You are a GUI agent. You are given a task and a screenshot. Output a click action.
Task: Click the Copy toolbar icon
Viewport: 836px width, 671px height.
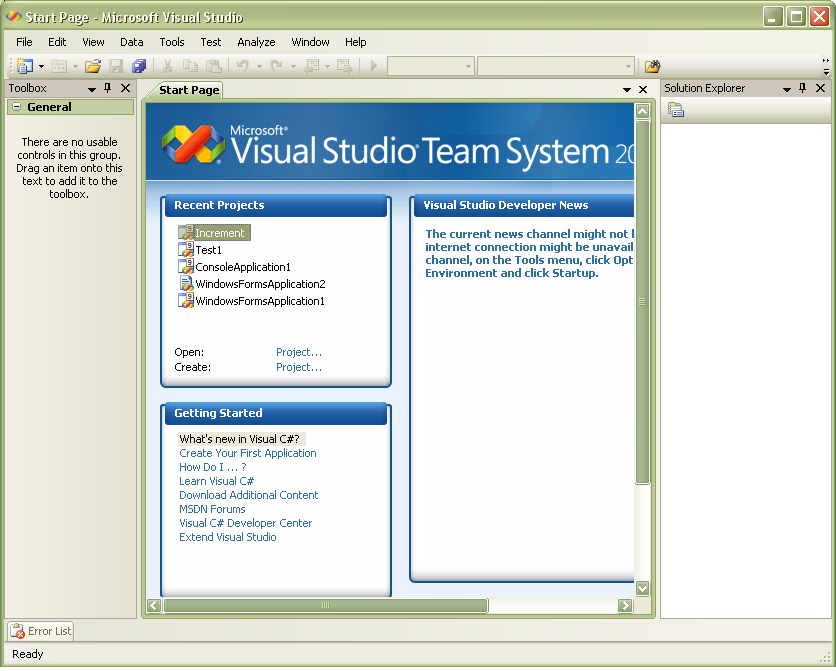pyautogui.click(x=190, y=66)
